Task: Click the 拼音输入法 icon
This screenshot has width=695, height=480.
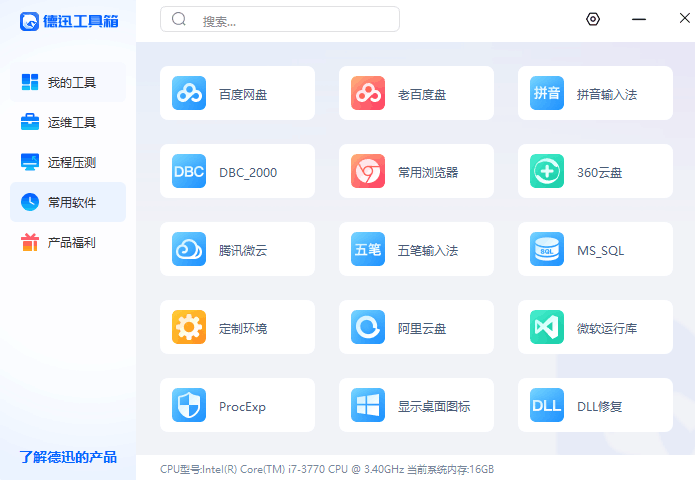Action: click(546, 94)
